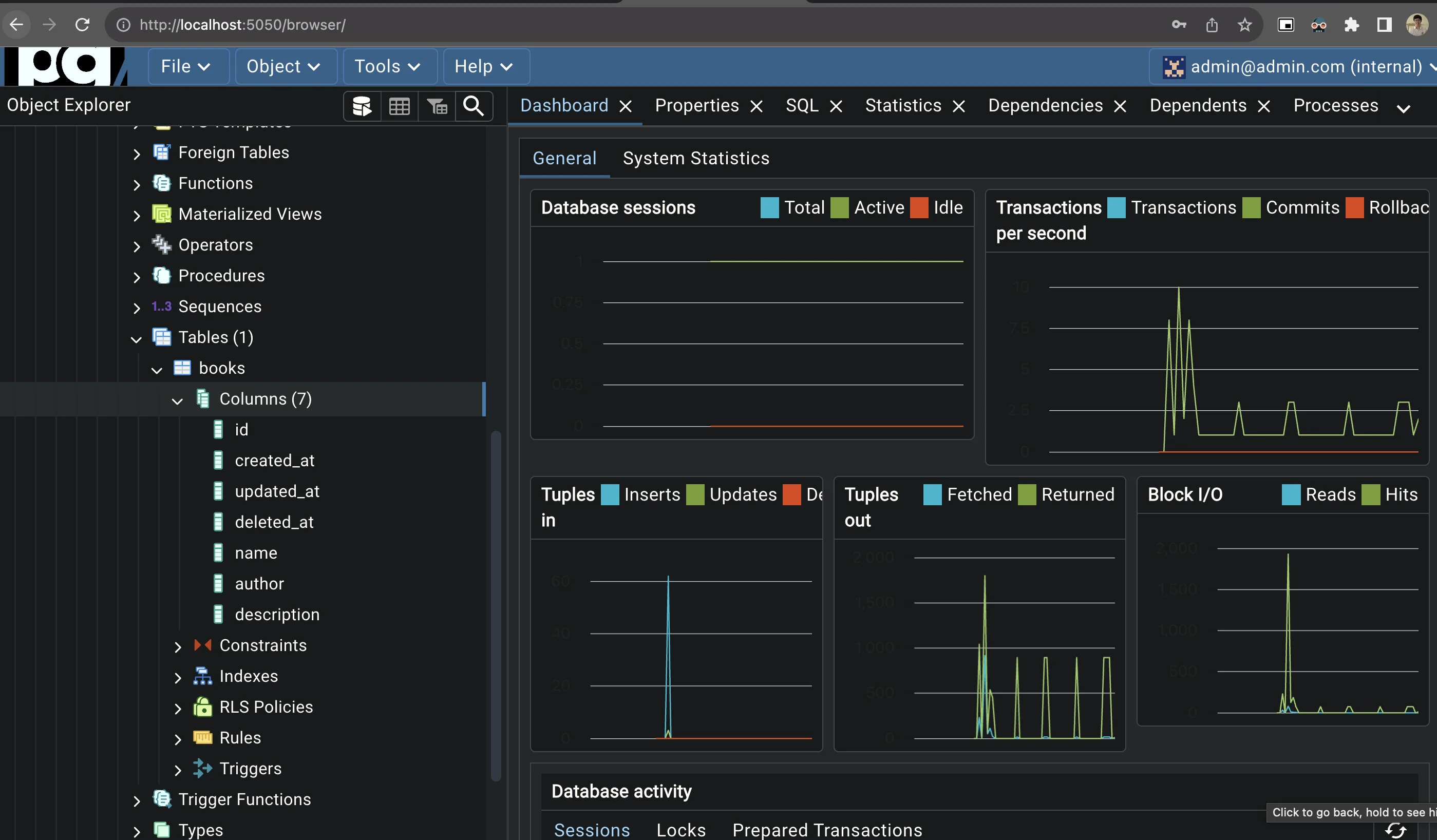Open the Search Objects magnifier icon
The height and width of the screenshot is (840, 1437).
pyautogui.click(x=474, y=106)
